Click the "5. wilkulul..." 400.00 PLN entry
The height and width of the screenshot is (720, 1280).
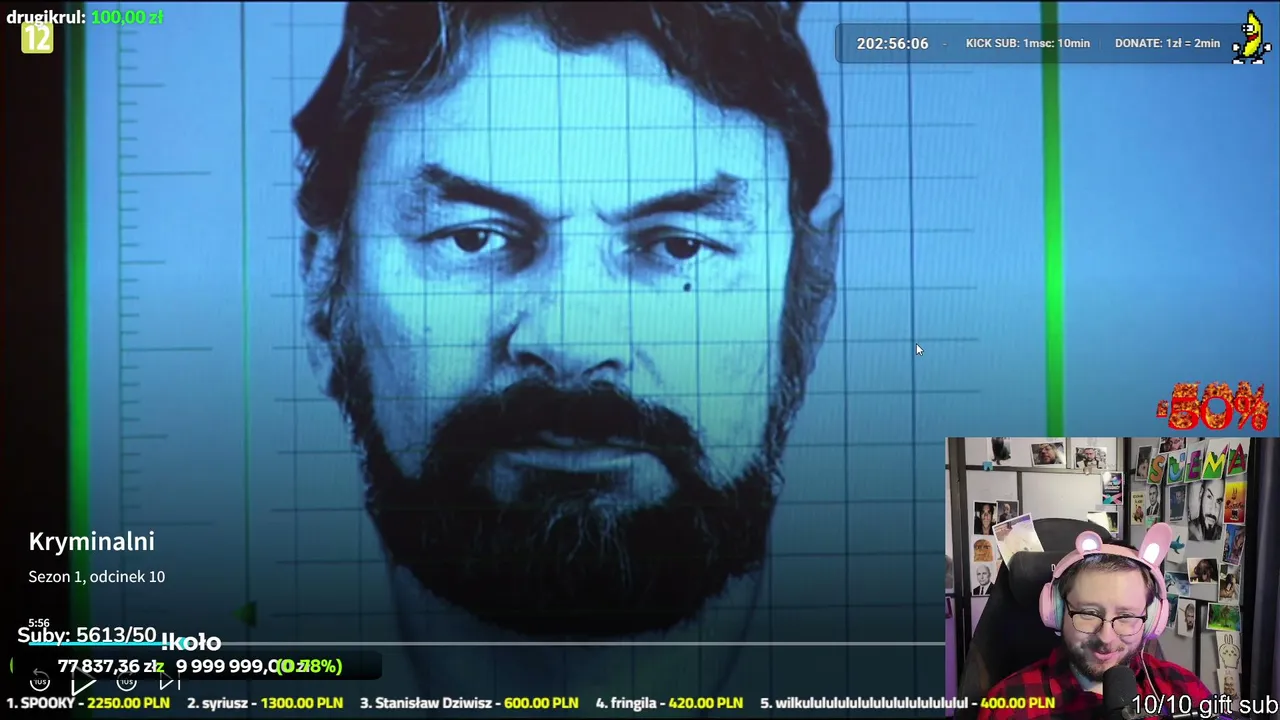907,703
